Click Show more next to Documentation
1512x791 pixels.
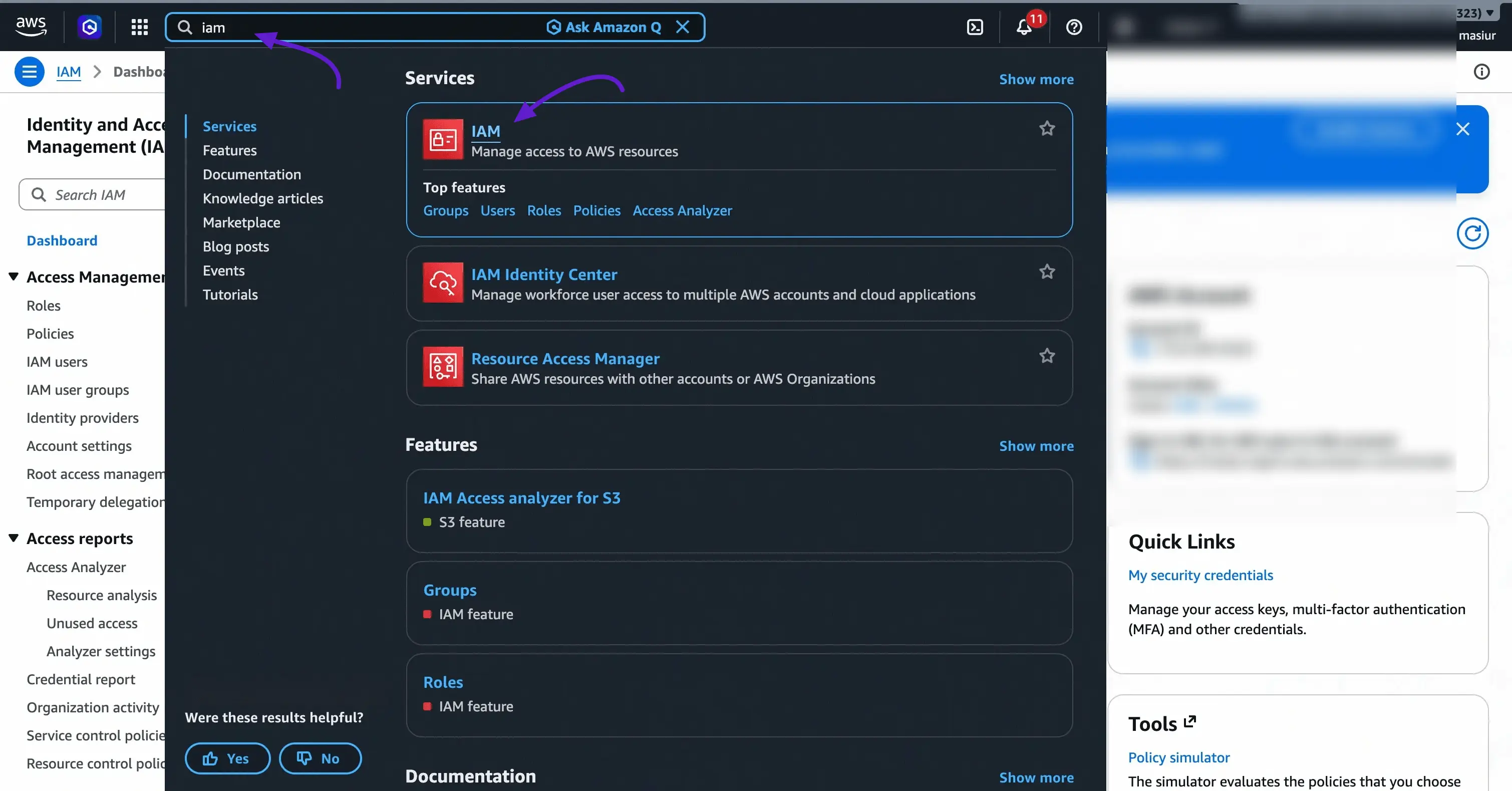1036,777
